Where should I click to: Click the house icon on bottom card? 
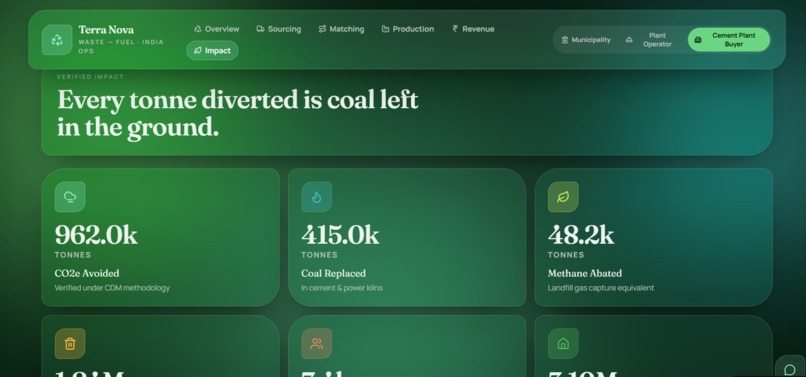click(563, 344)
